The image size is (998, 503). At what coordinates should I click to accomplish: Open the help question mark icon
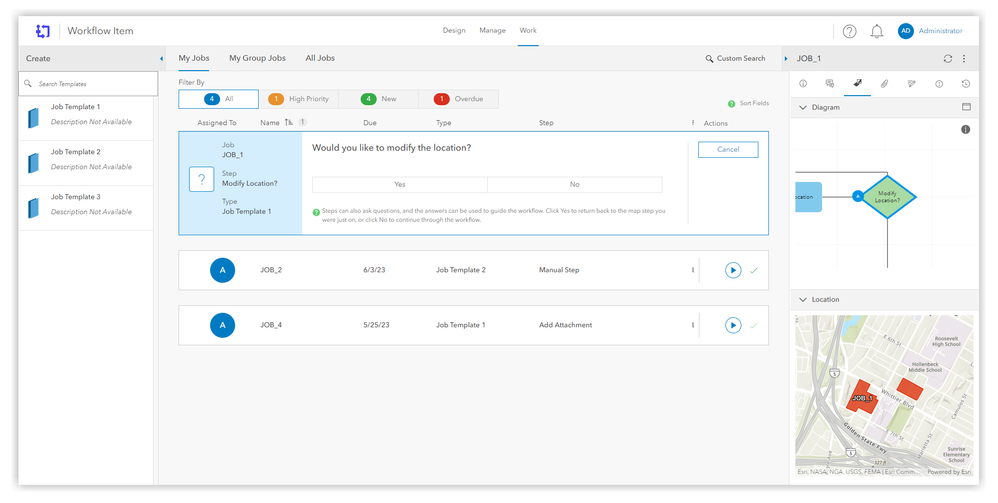(x=849, y=31)
